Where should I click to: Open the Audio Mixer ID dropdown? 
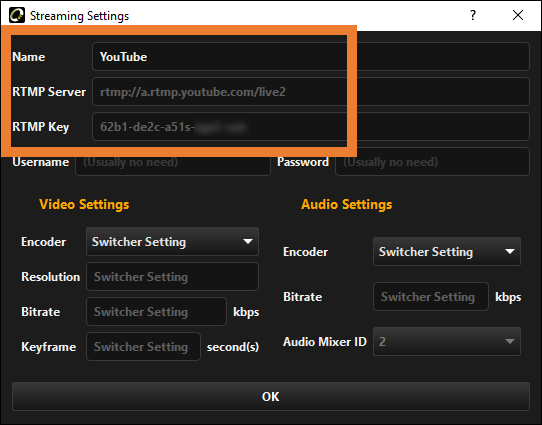point(447,341)
